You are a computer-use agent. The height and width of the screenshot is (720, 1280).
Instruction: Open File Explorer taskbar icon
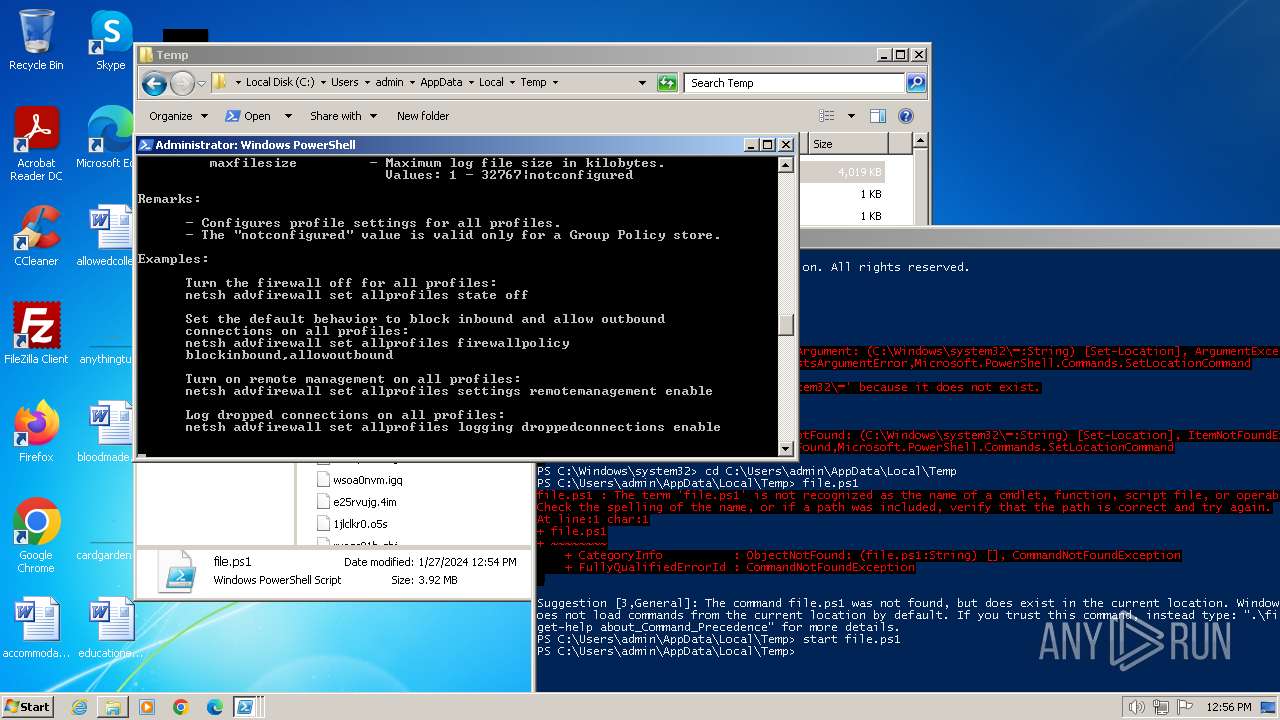click(x=113, y=707)
